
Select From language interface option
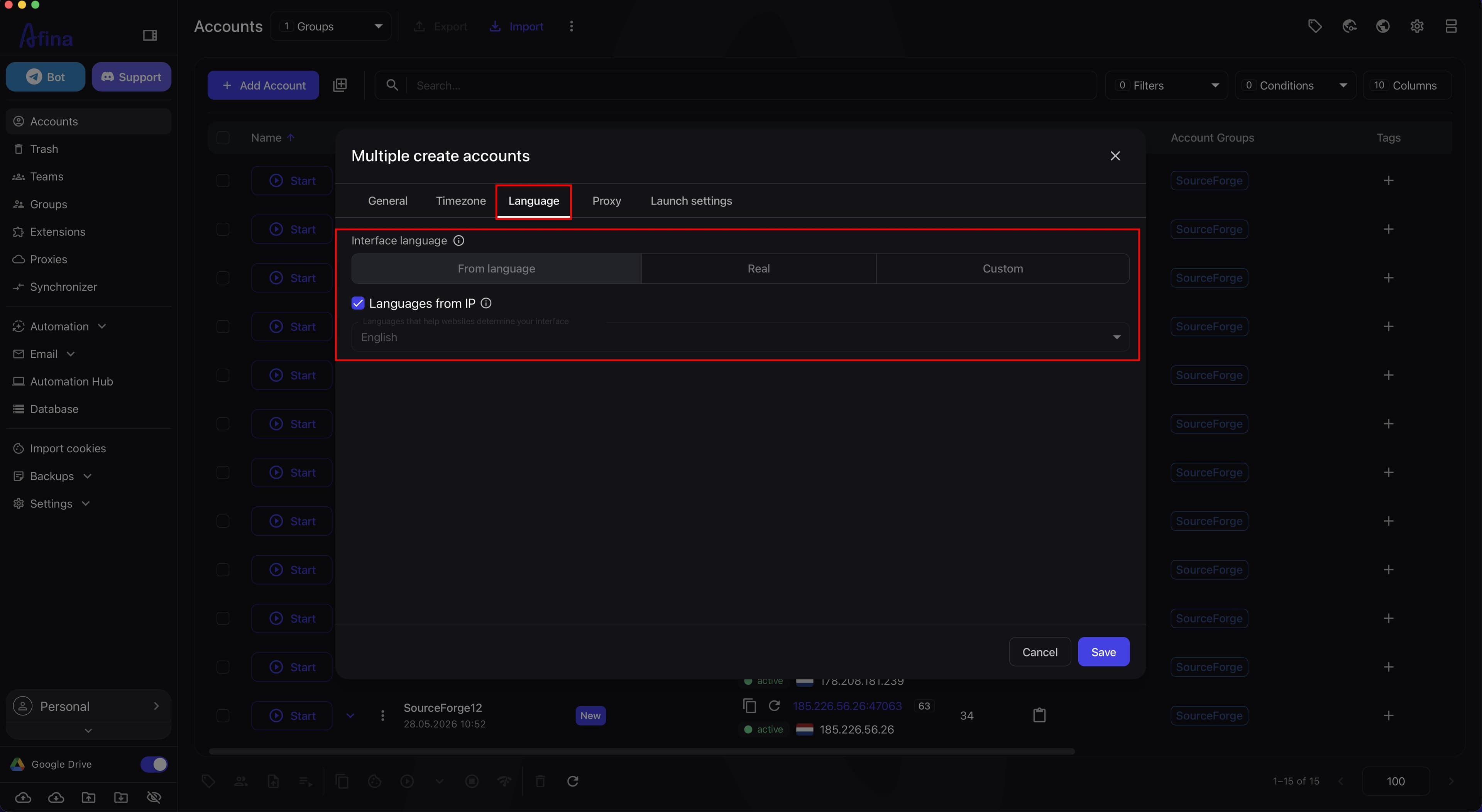click(x=496, y=269)
